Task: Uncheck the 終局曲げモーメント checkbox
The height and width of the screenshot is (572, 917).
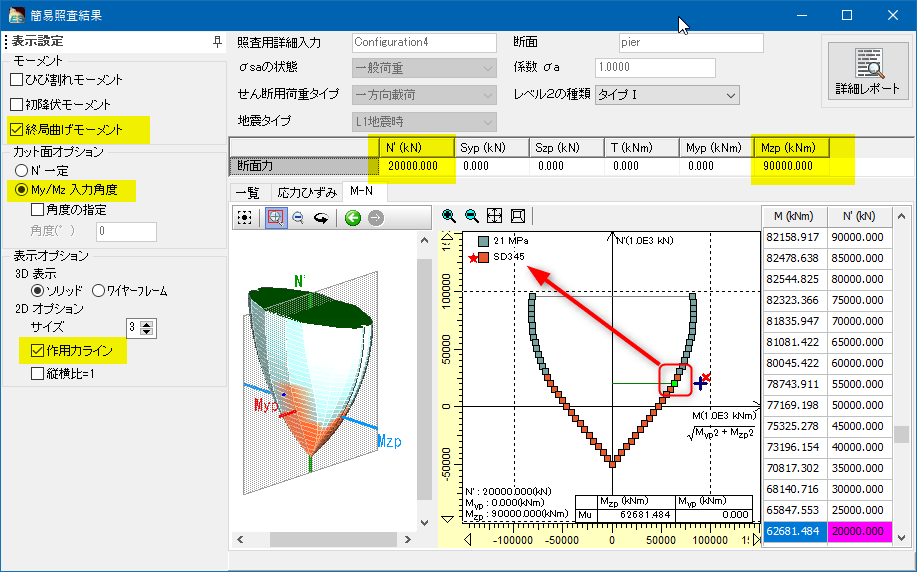Action: tap(17, 129)
